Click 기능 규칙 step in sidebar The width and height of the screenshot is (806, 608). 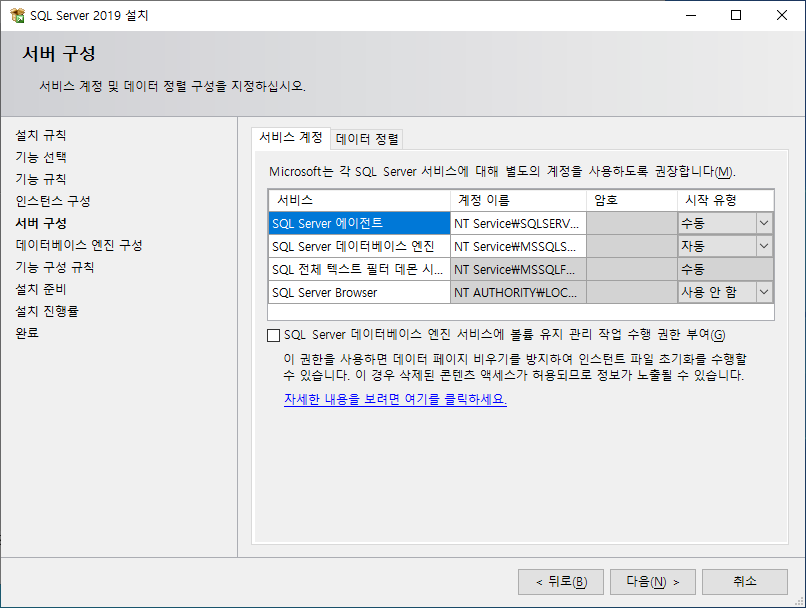coord(41,179)
